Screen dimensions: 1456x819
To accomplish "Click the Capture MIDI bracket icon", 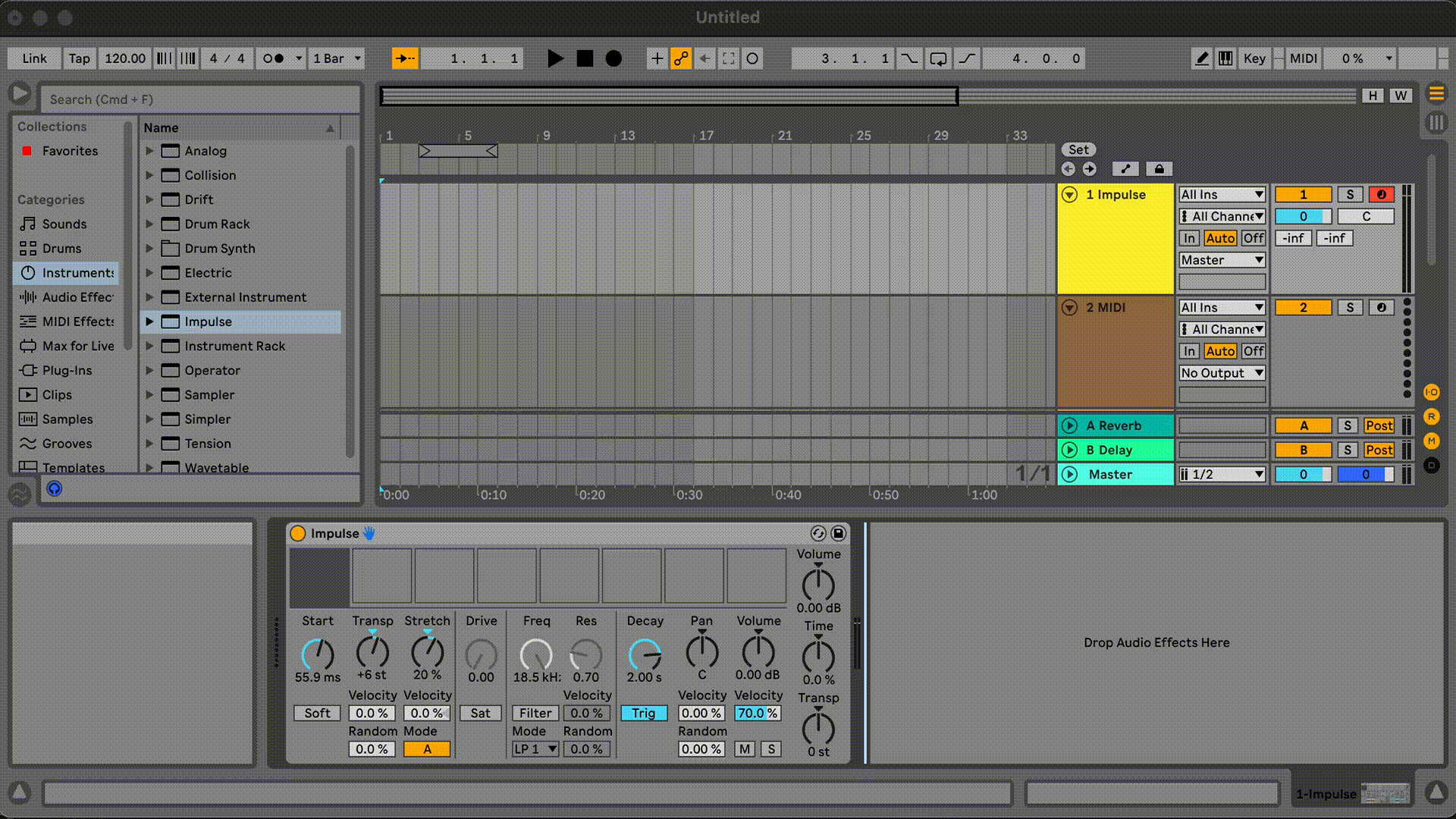I will pos(729,58).
